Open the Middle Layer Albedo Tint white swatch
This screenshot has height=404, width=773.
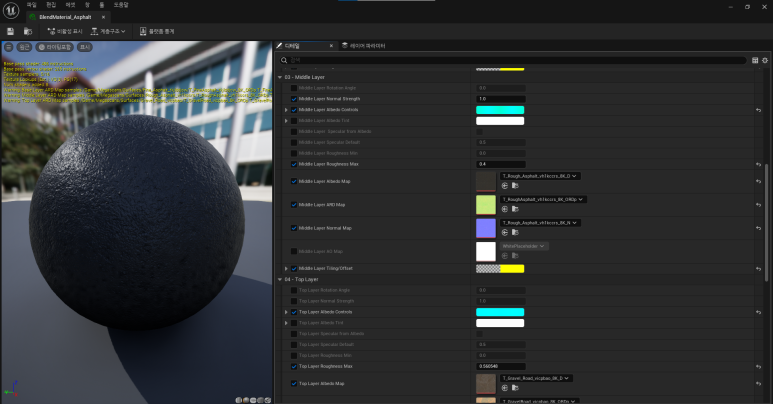click(x=500, y=121)
